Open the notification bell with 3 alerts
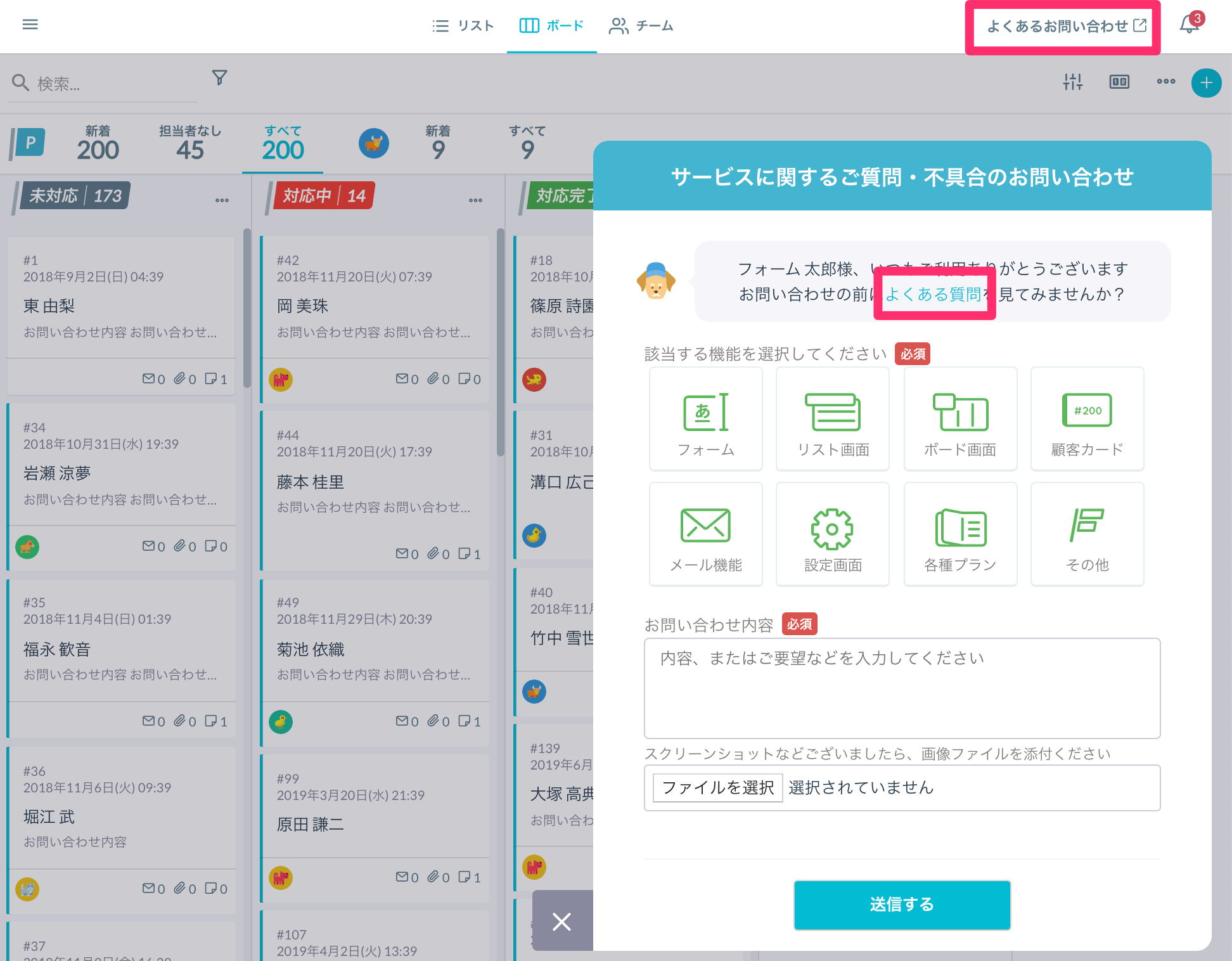This screenshot has height=961, width=1232. point(1188,25)
